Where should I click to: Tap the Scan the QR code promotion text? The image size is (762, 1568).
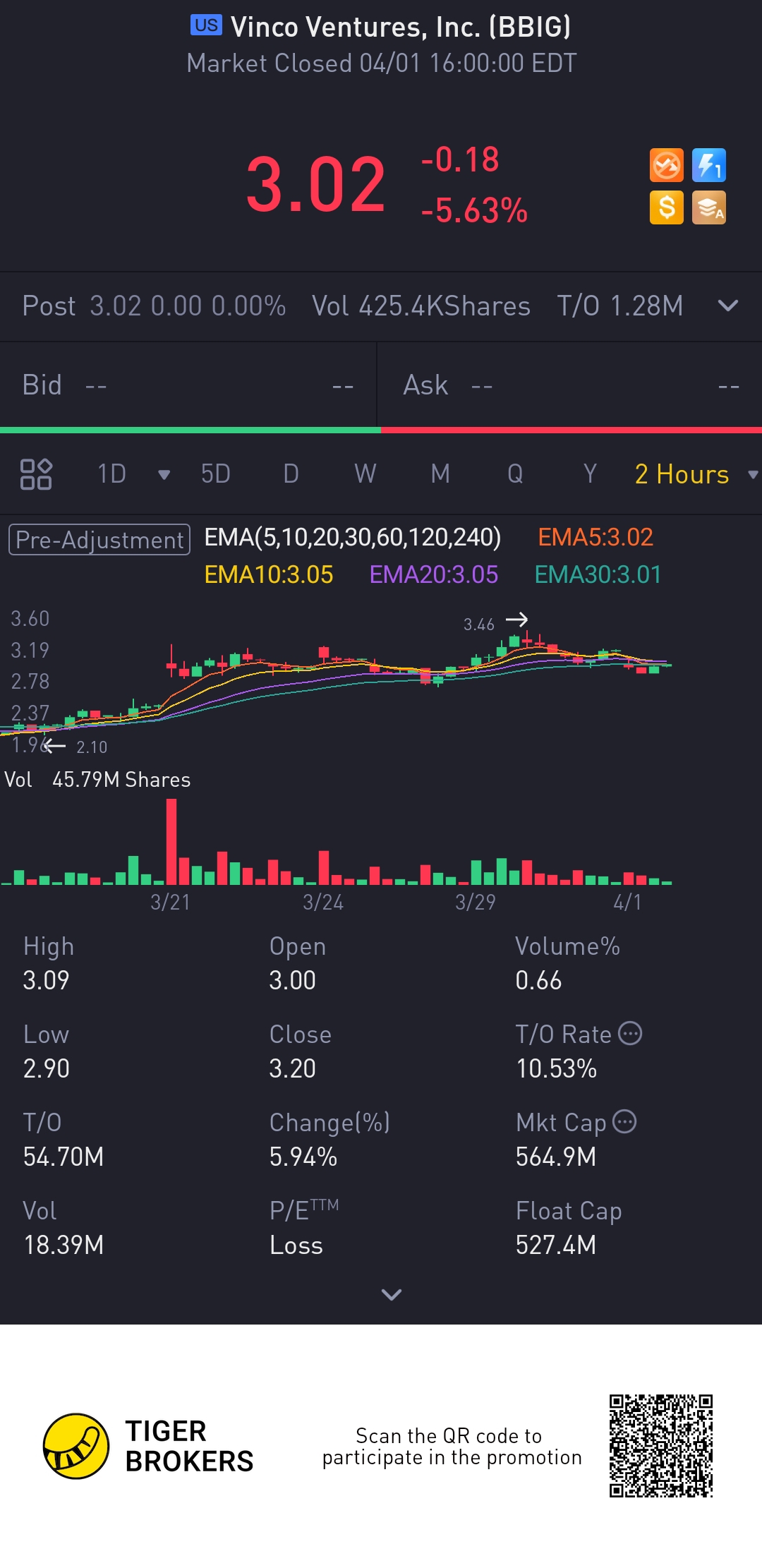point(452,1447)
